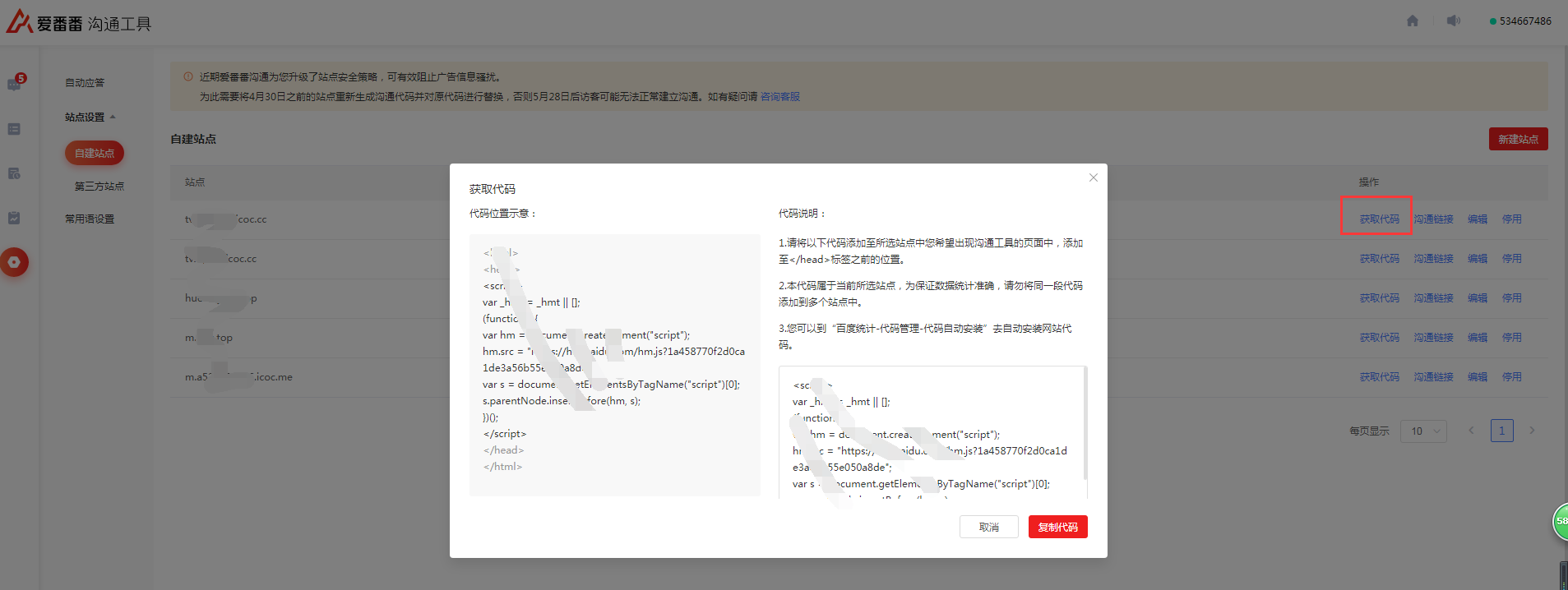Click the code position example panel

[x=615, y=365]
